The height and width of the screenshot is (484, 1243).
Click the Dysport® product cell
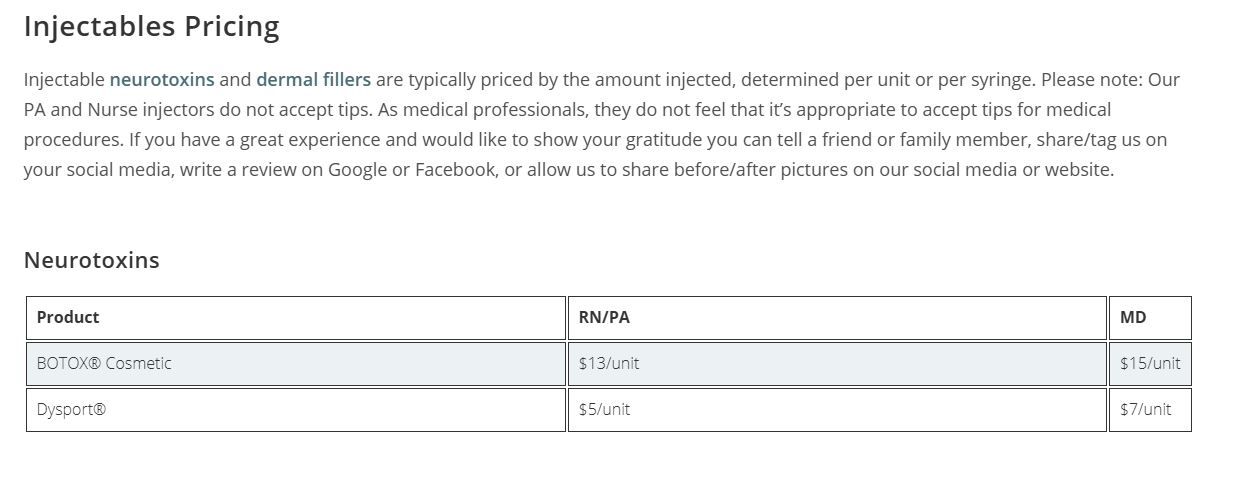pyautogui.click(x=71, y=409)
